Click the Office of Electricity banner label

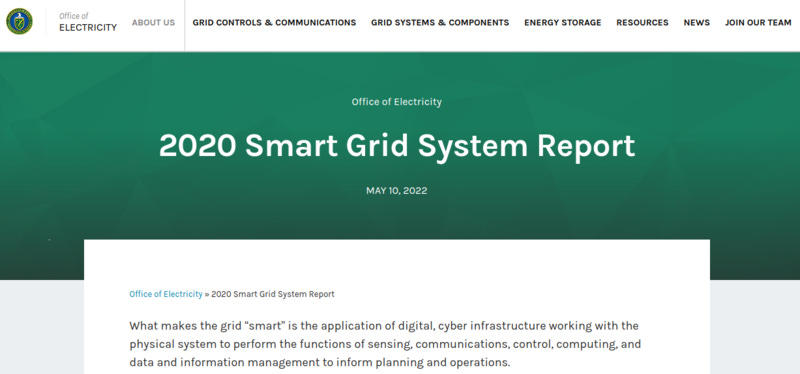tap(396, 102)
